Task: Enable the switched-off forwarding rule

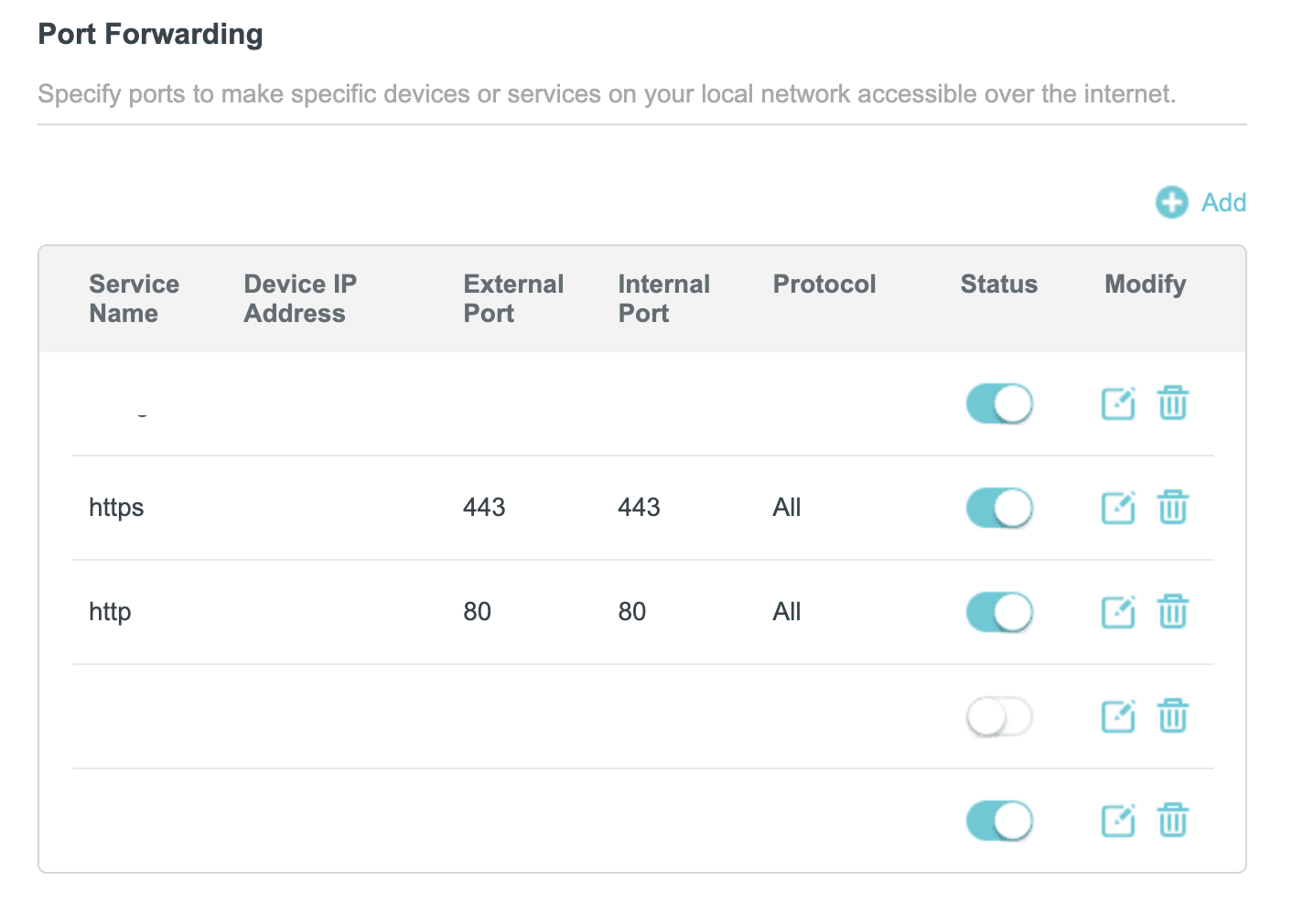Action: (x=999, y=716)
